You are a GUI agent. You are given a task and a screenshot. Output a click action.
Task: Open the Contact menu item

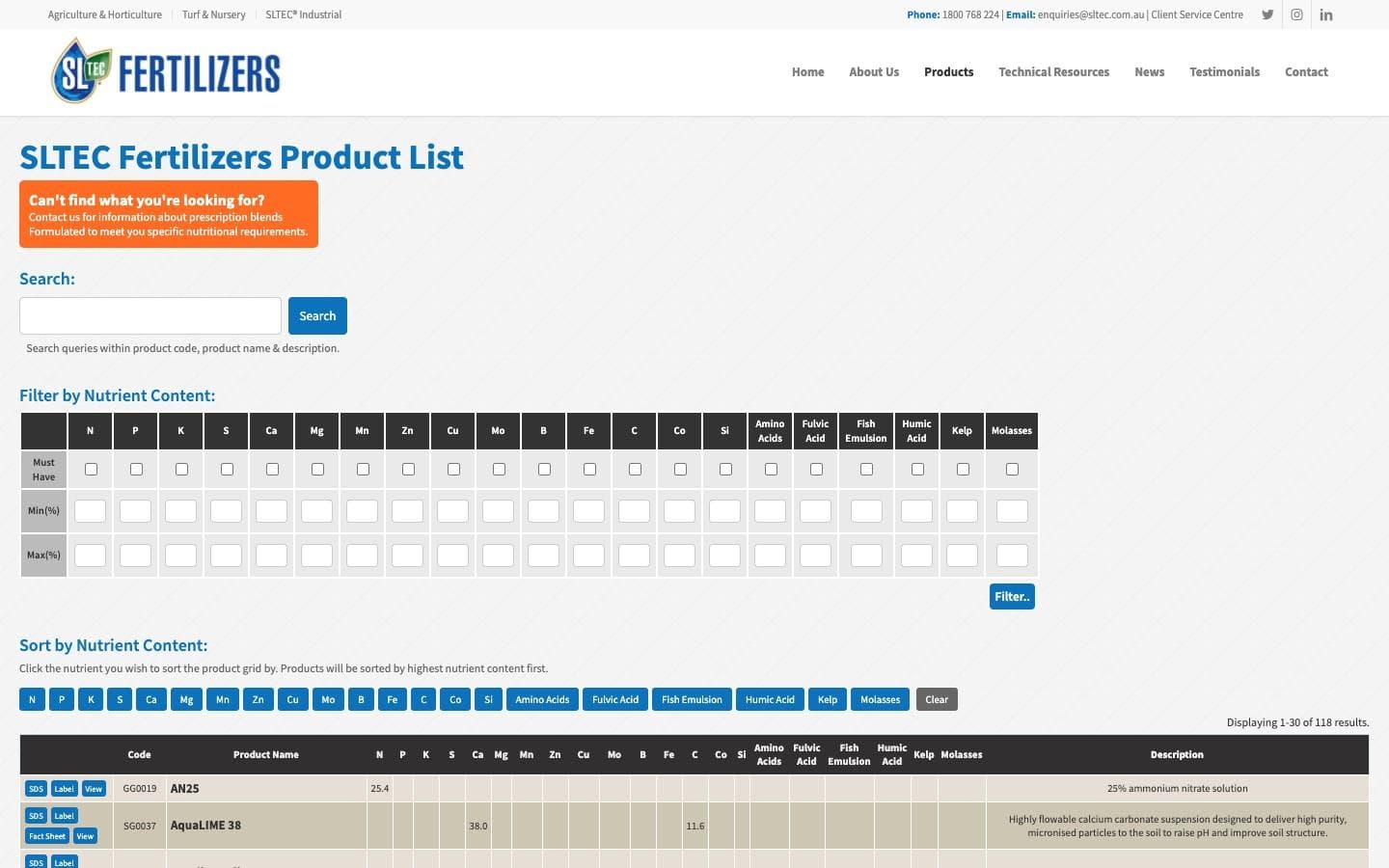tap(1306, 72)
